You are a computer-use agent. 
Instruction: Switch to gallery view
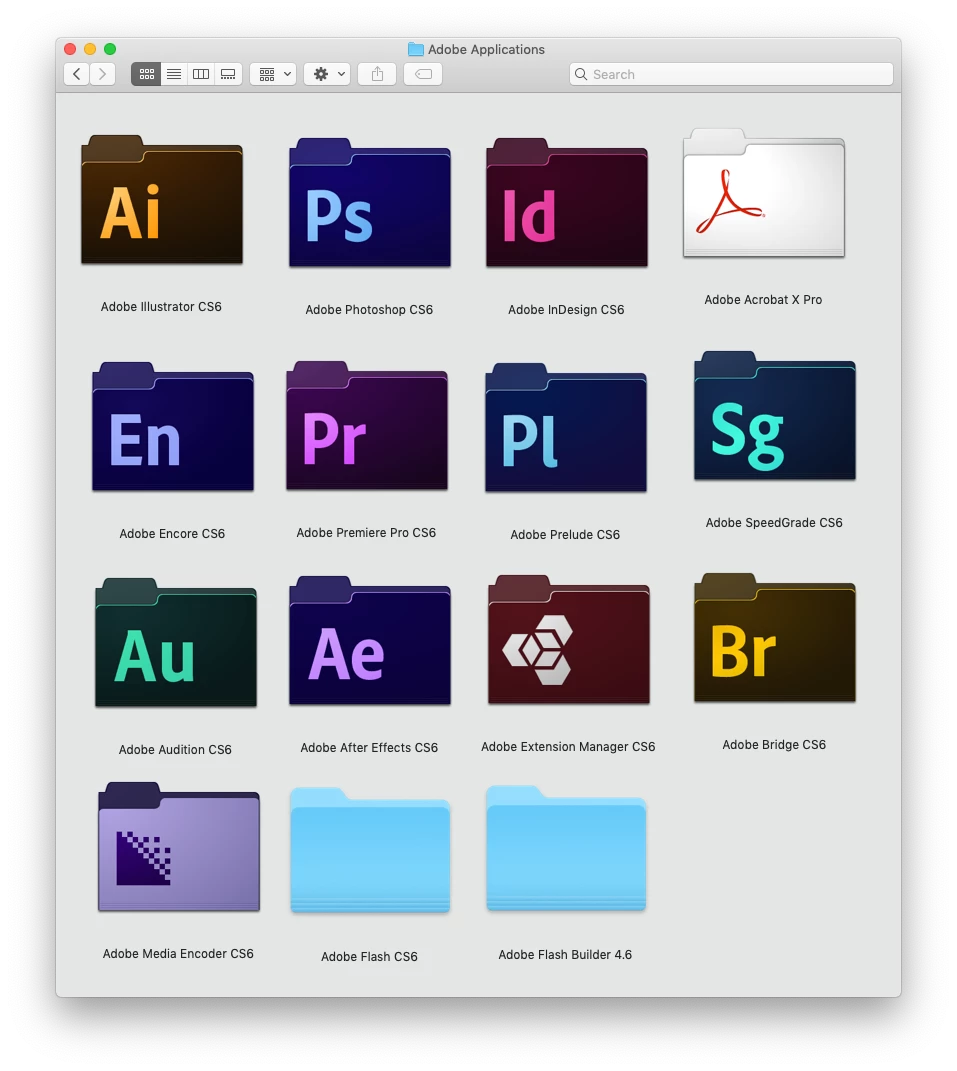coord(228,74)
